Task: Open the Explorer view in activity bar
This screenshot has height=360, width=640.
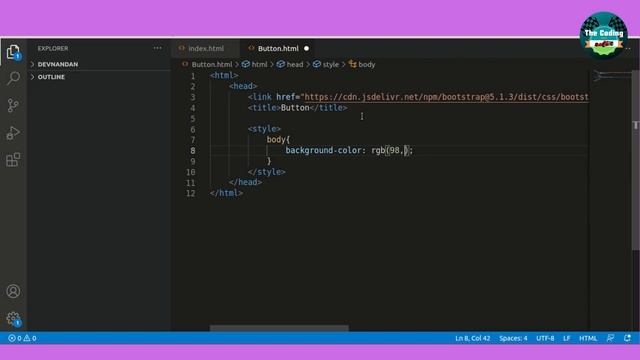Action: tap(13, 52)
